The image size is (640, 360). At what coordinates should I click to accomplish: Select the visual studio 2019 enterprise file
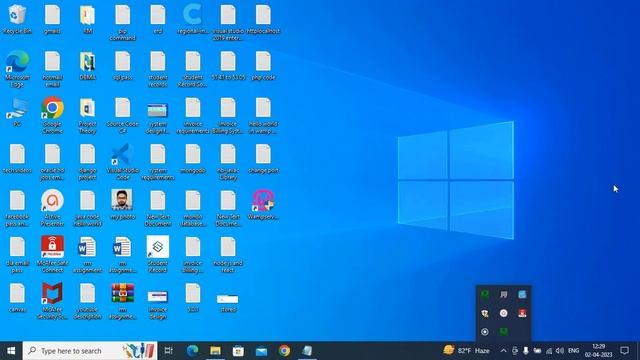[x=228, y=23]
